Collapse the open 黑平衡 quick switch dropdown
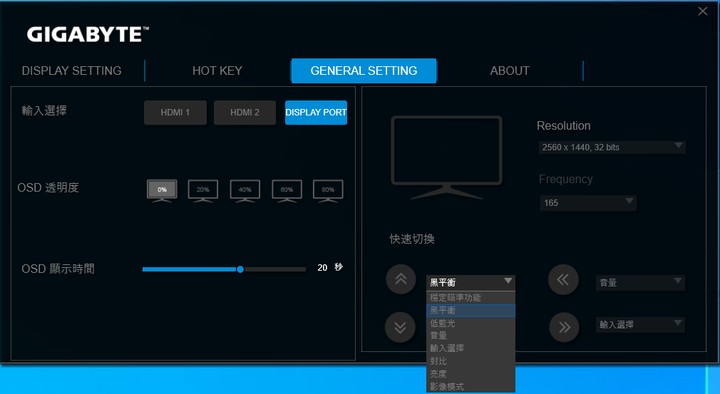720x394 pixels. [471, 282]
